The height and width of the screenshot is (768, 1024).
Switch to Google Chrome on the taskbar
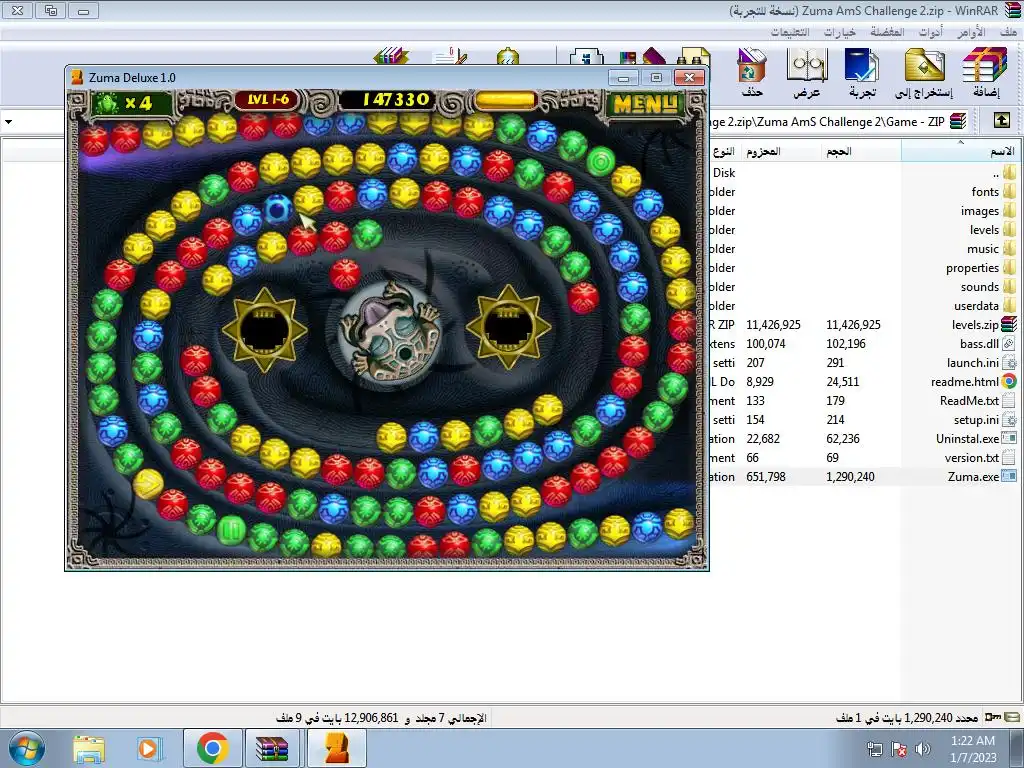(x=212, y=748)
